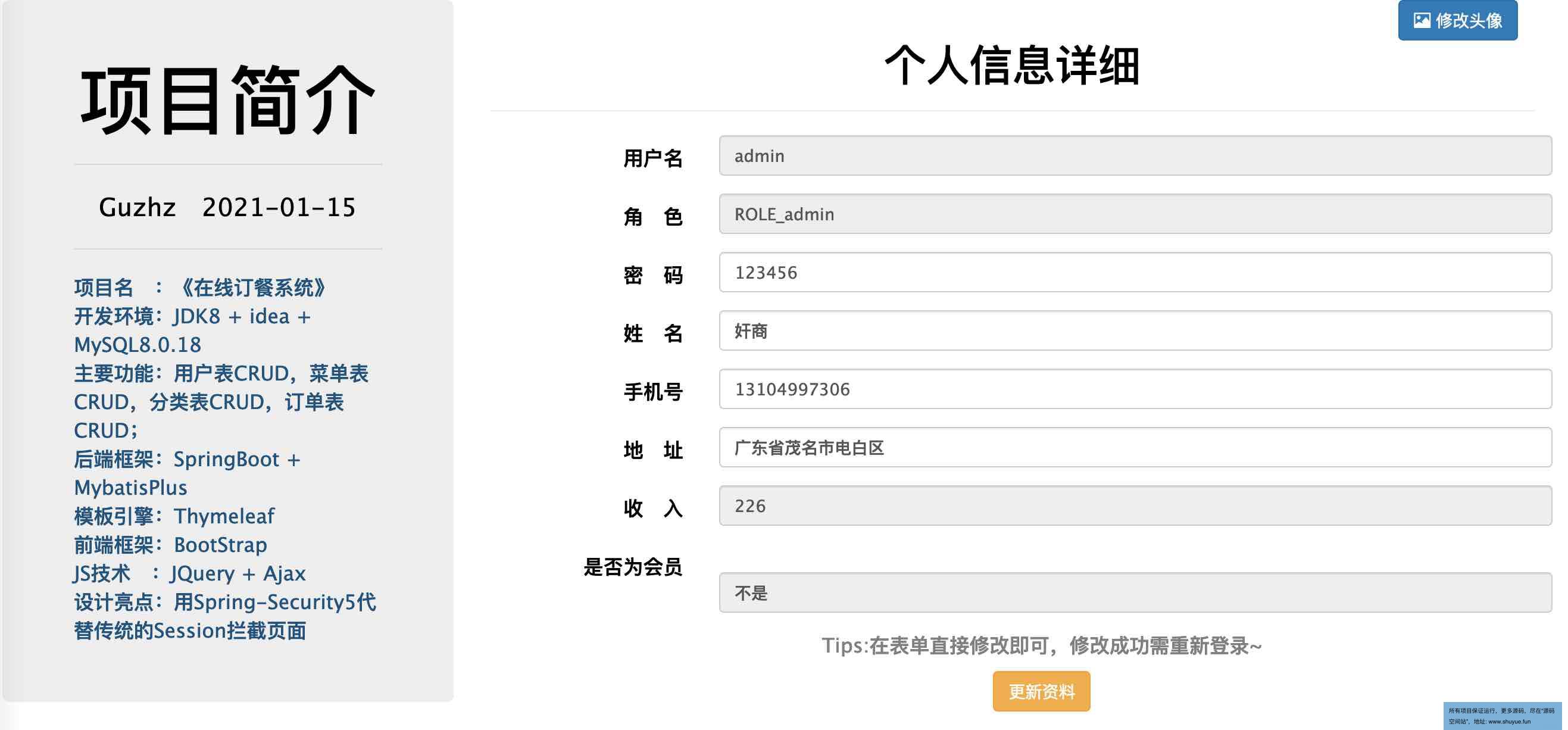The image size is (1568, 730).
Task: Click the 手机号 label
Action: [652, 392]
